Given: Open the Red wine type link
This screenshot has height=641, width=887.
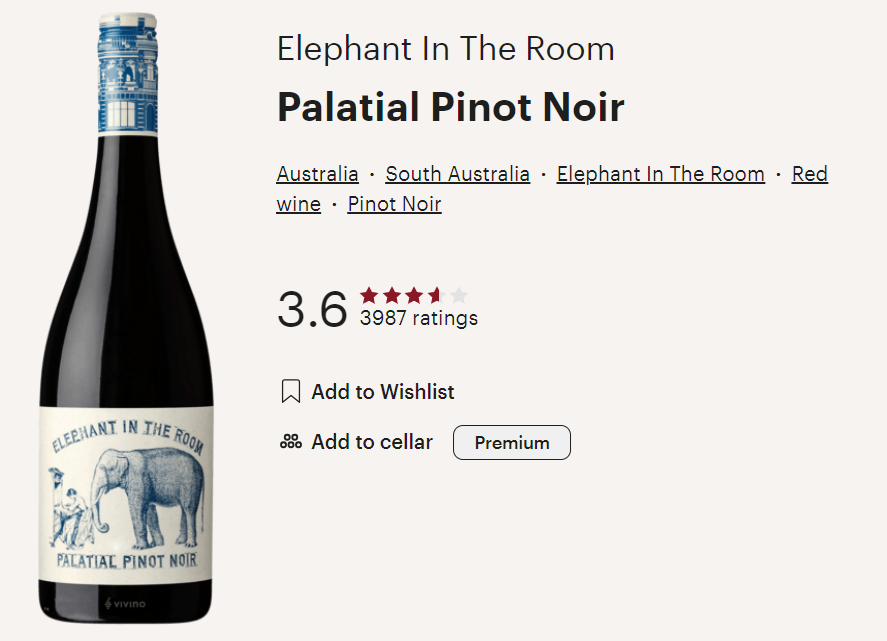Looking at the screenshot, I should 810,174.
